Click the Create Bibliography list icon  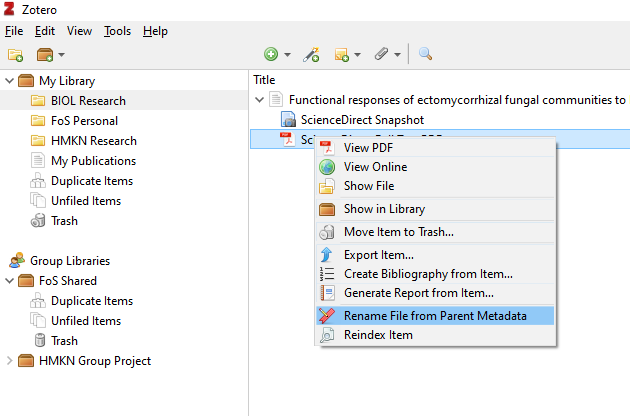[x=327, y=274]
